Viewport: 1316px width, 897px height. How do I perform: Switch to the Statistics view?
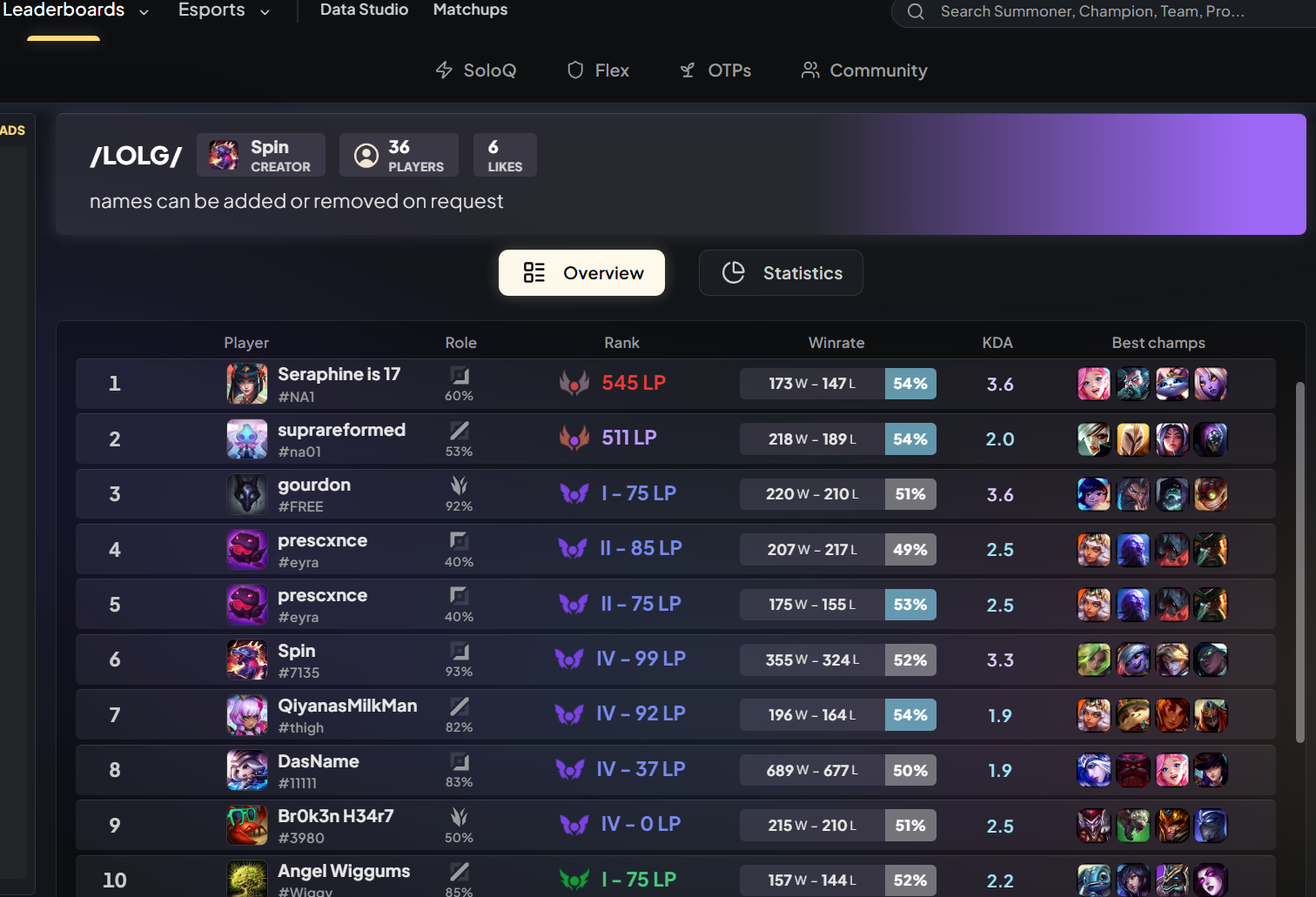pyautogui.click(x=781, y=273)
